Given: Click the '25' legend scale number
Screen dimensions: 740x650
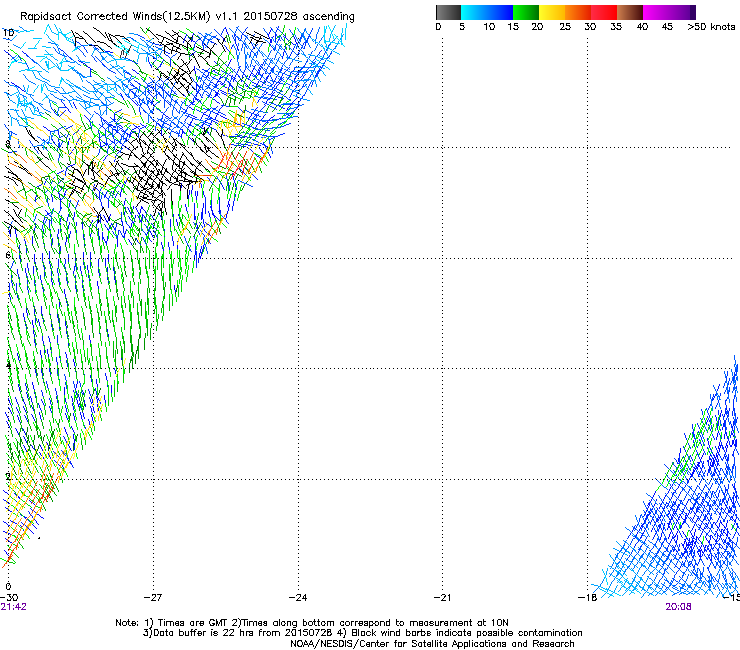Looking at the screenshot, I should point(565,27).
